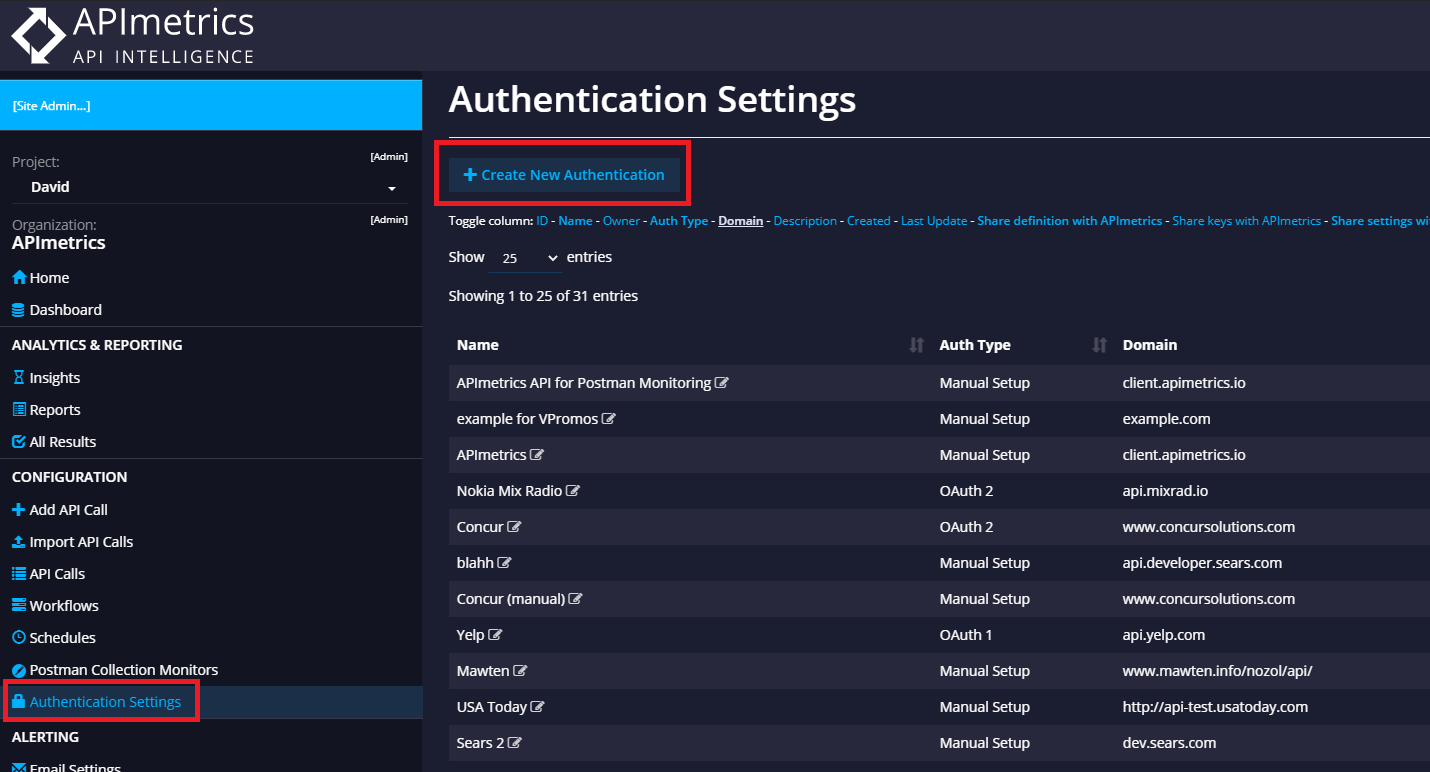Screen dimensions: 1430x772
Task: Toggle the Auth Type column visibility
Action: (x=679, y=221)
